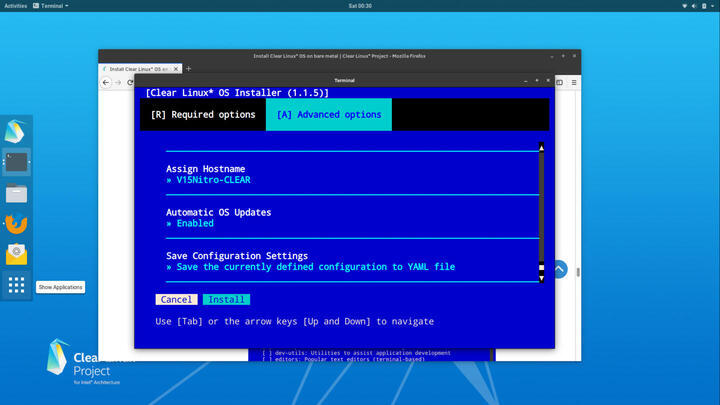The width and height of the screenshot is (720, 405).
Task: Open Save Configuration Settings option
Action: pyautogui.click(x=237, y=256)
